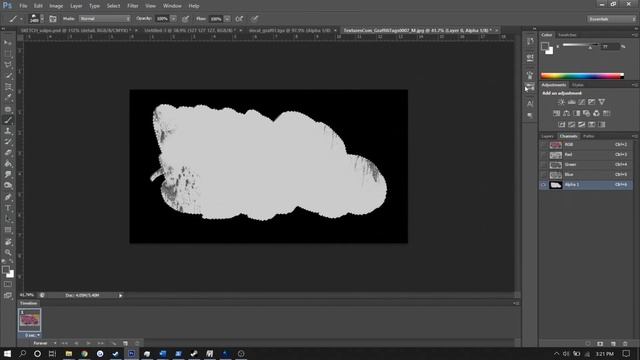Open the Essentials workspace dropdown

tap(611, 19)
